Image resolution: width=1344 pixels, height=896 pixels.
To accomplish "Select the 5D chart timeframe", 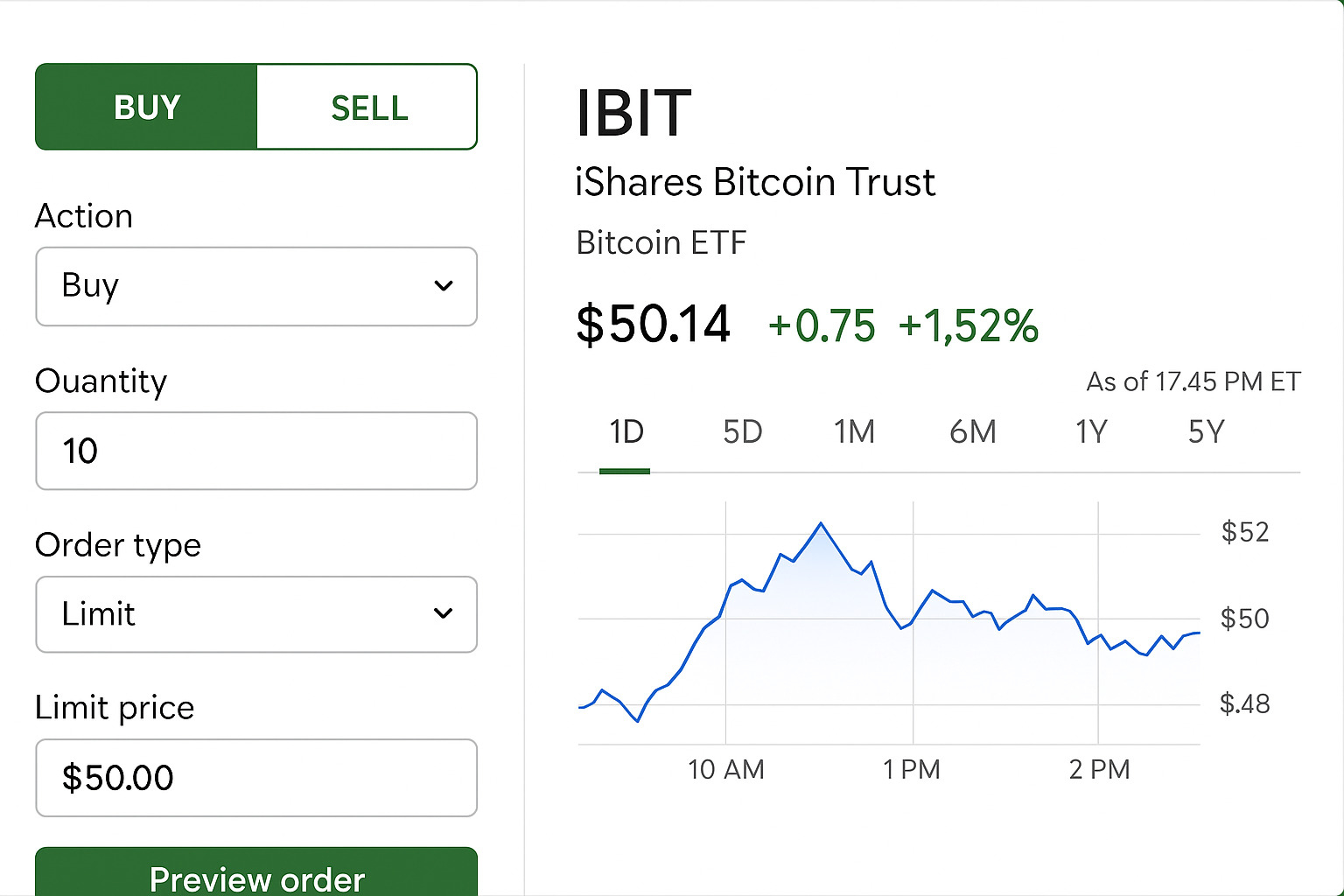I will coord(741,431).
